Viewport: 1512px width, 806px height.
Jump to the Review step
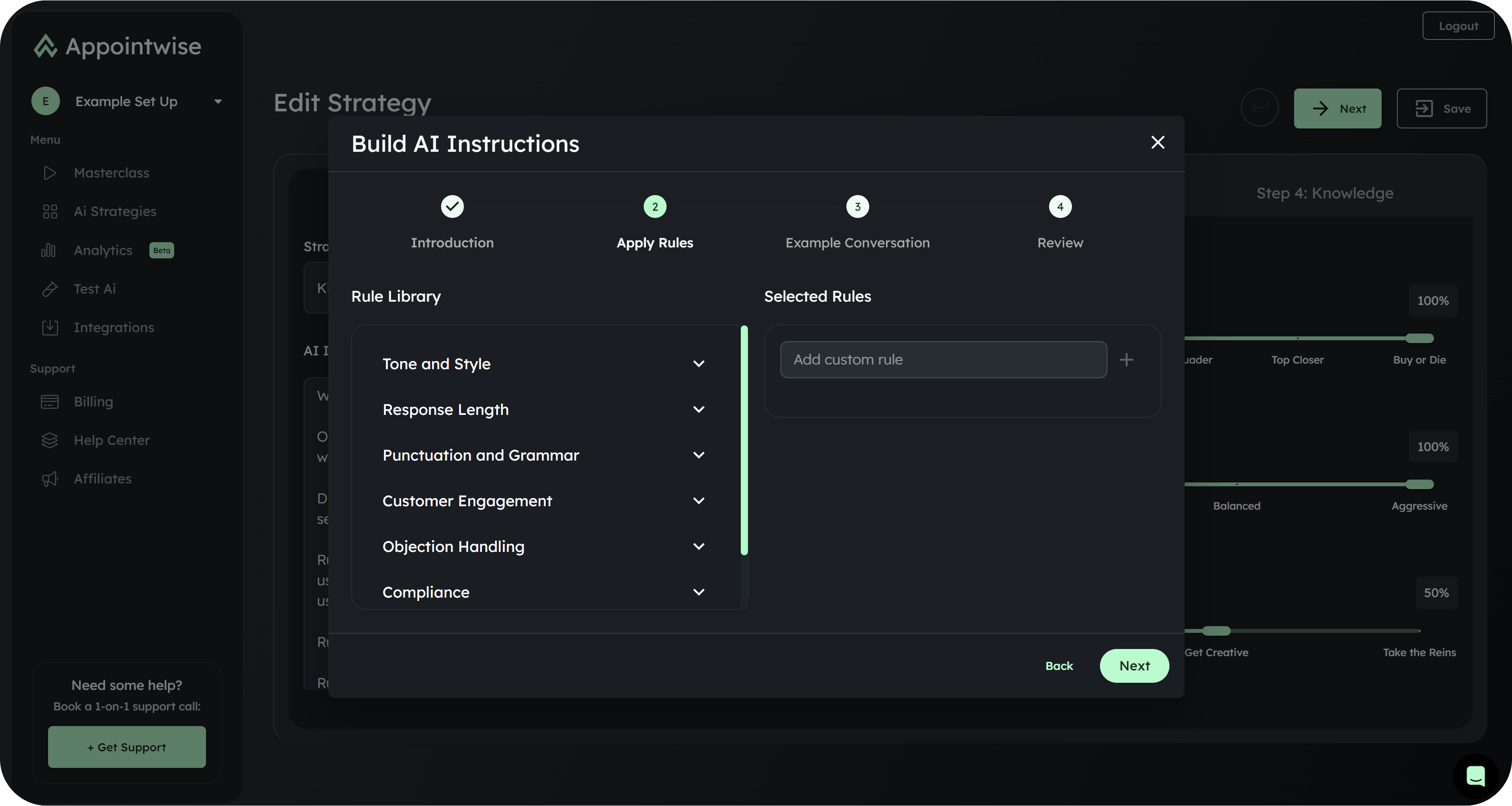pyautogui.click(x=1060, y=206)
